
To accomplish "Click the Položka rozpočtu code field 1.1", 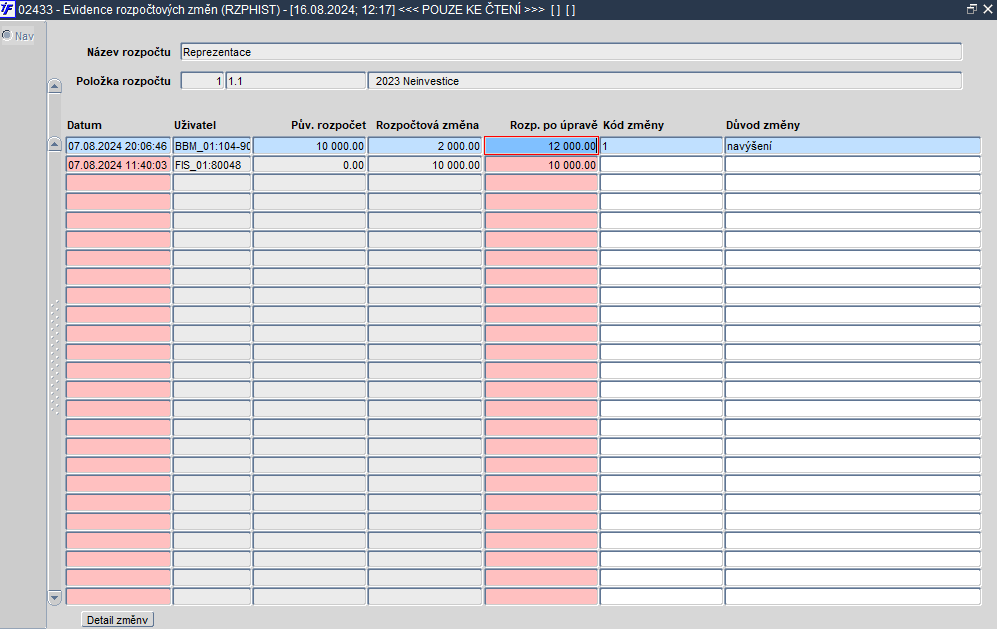I will pyautogui.click(x=296, y=81).
